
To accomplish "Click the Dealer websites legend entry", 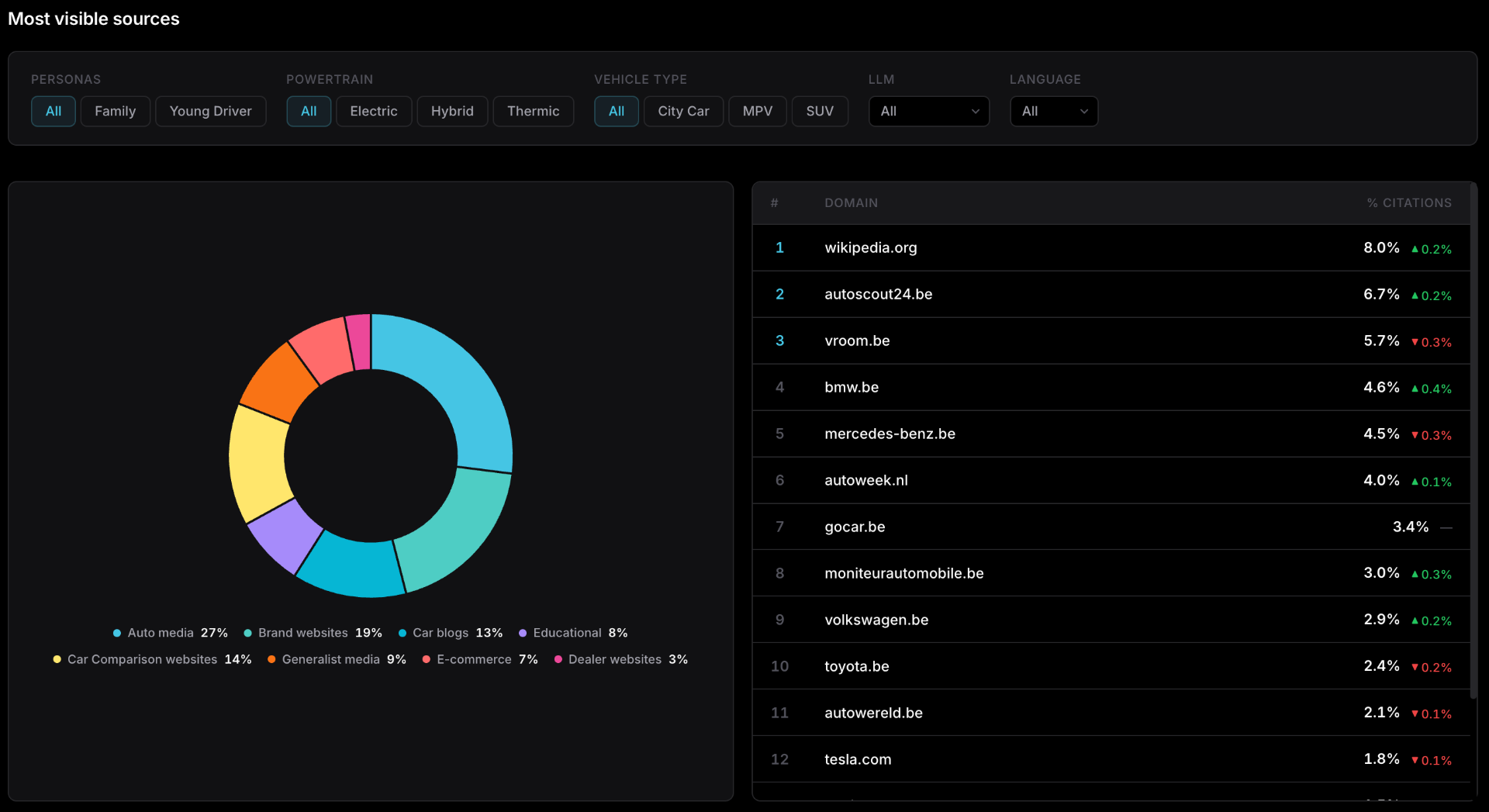I will pos(621,659).
